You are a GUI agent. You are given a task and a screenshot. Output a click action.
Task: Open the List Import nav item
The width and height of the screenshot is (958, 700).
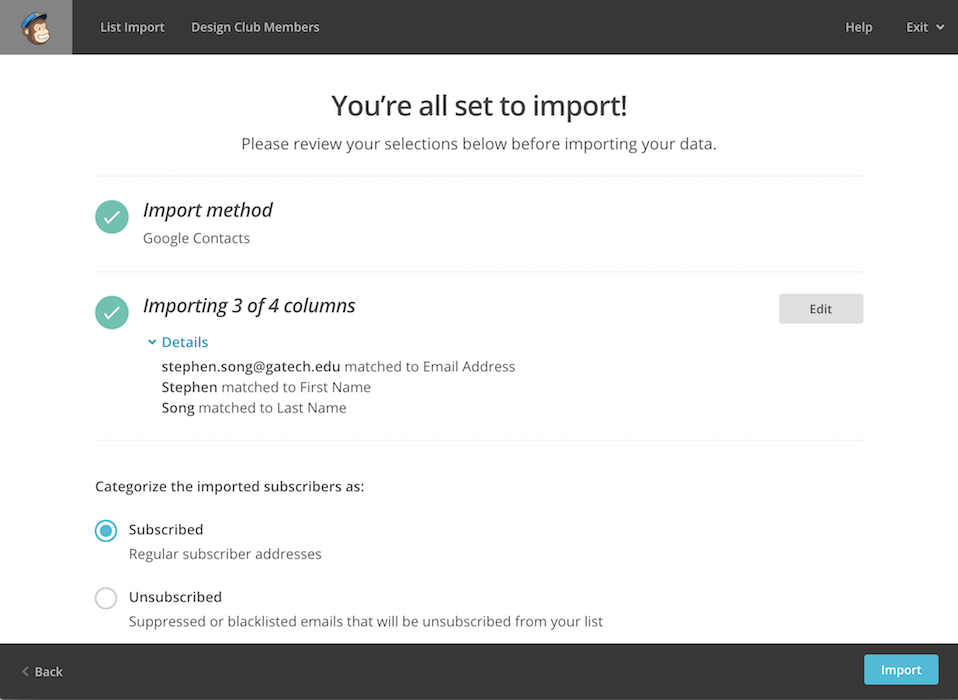(x=132, y=27)
